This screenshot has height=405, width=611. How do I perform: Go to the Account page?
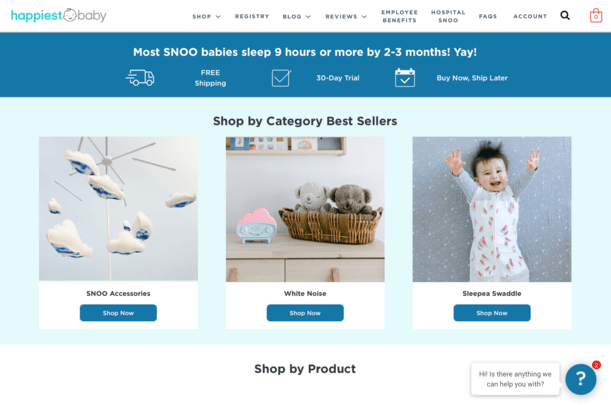coord(530,16)
